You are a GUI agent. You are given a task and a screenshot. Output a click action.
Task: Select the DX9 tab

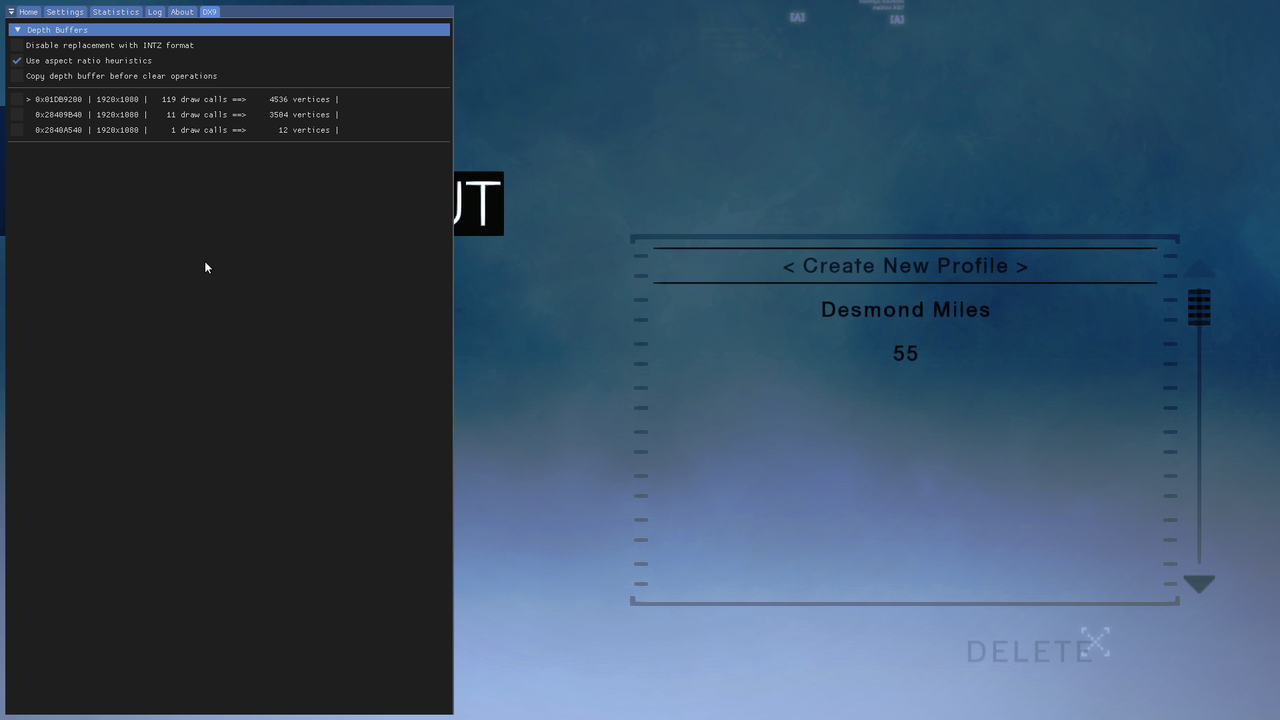[209, 12]
